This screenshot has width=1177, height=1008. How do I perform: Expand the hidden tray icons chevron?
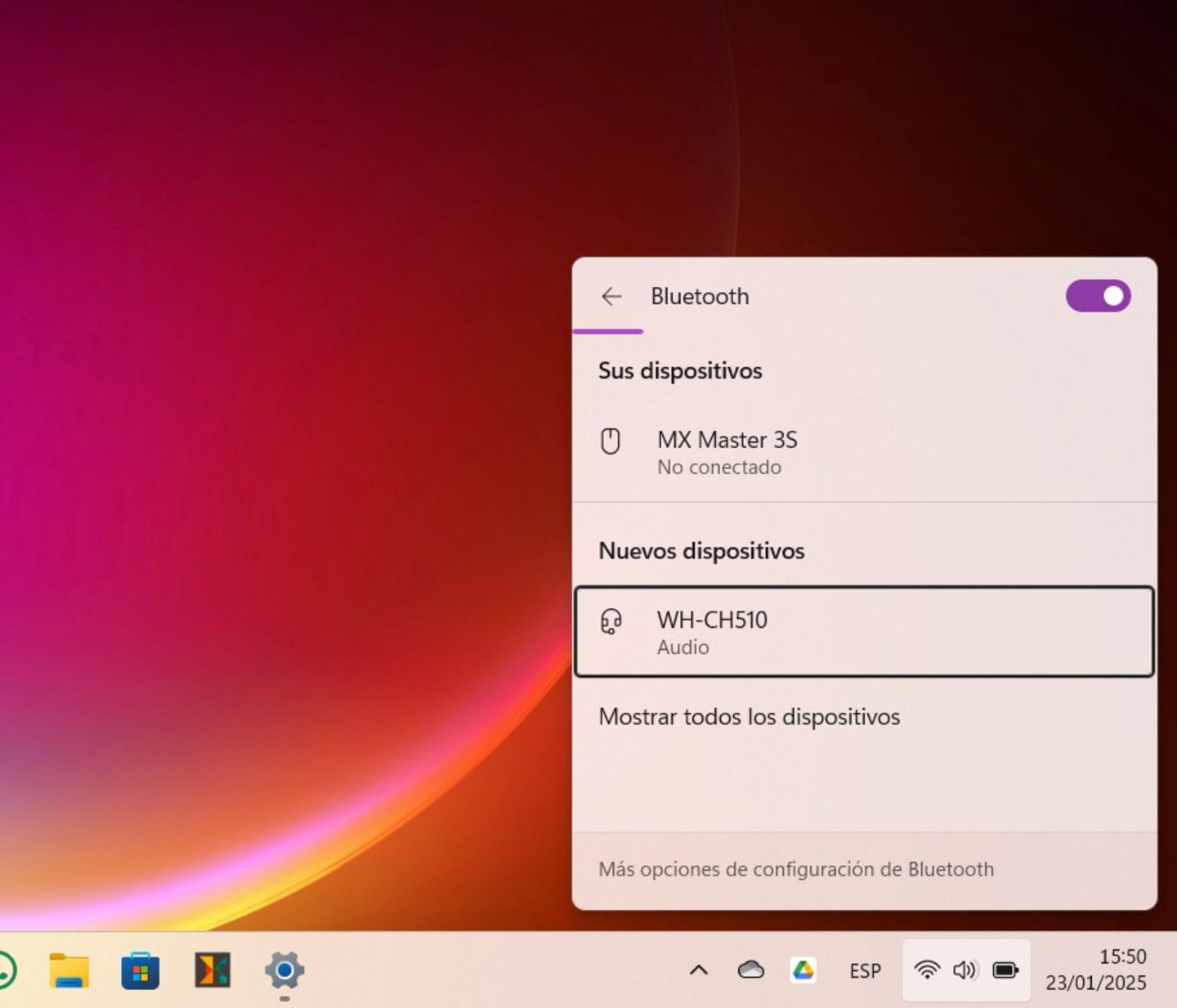(x=699, y=970)
